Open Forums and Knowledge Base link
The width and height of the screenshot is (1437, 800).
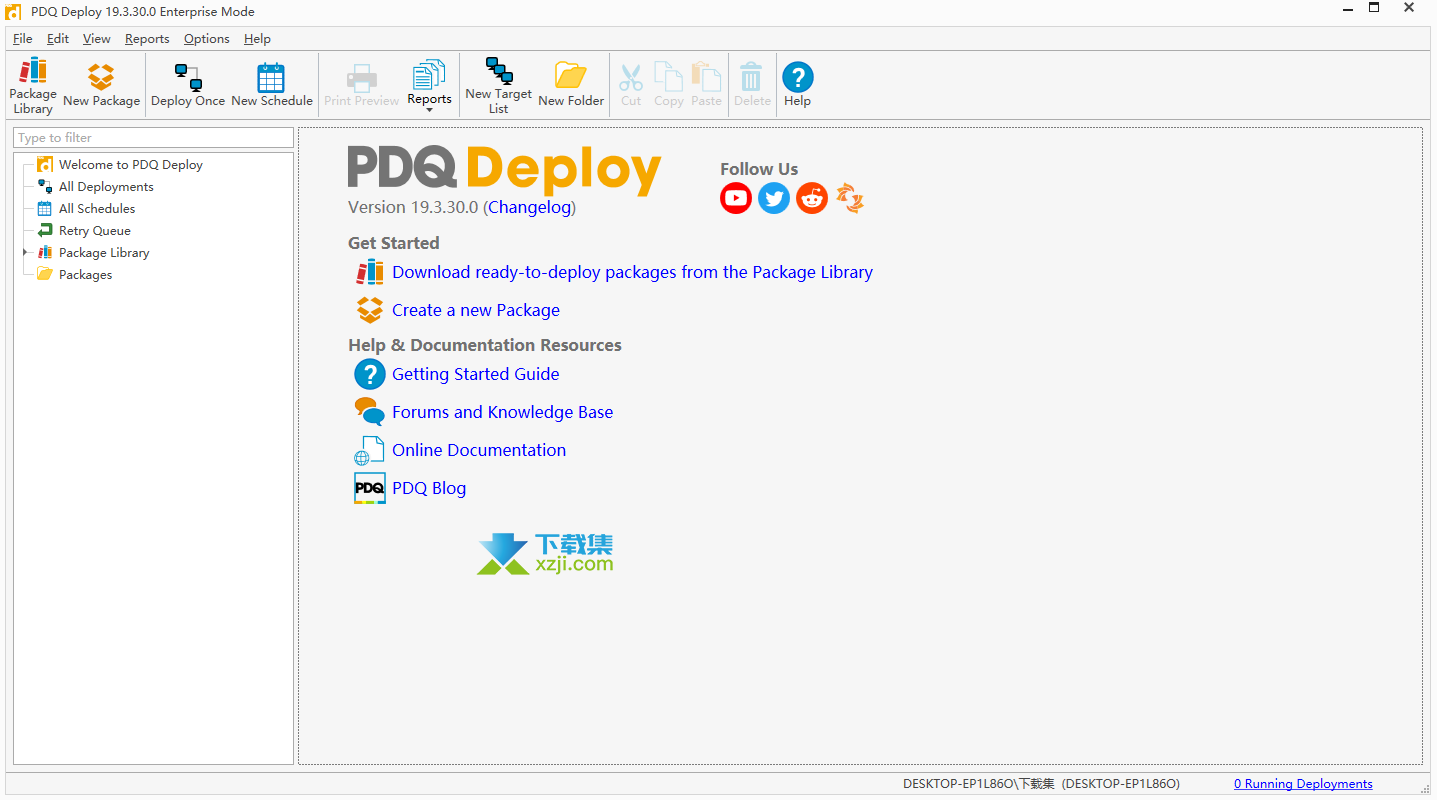[x=503, y=412]
